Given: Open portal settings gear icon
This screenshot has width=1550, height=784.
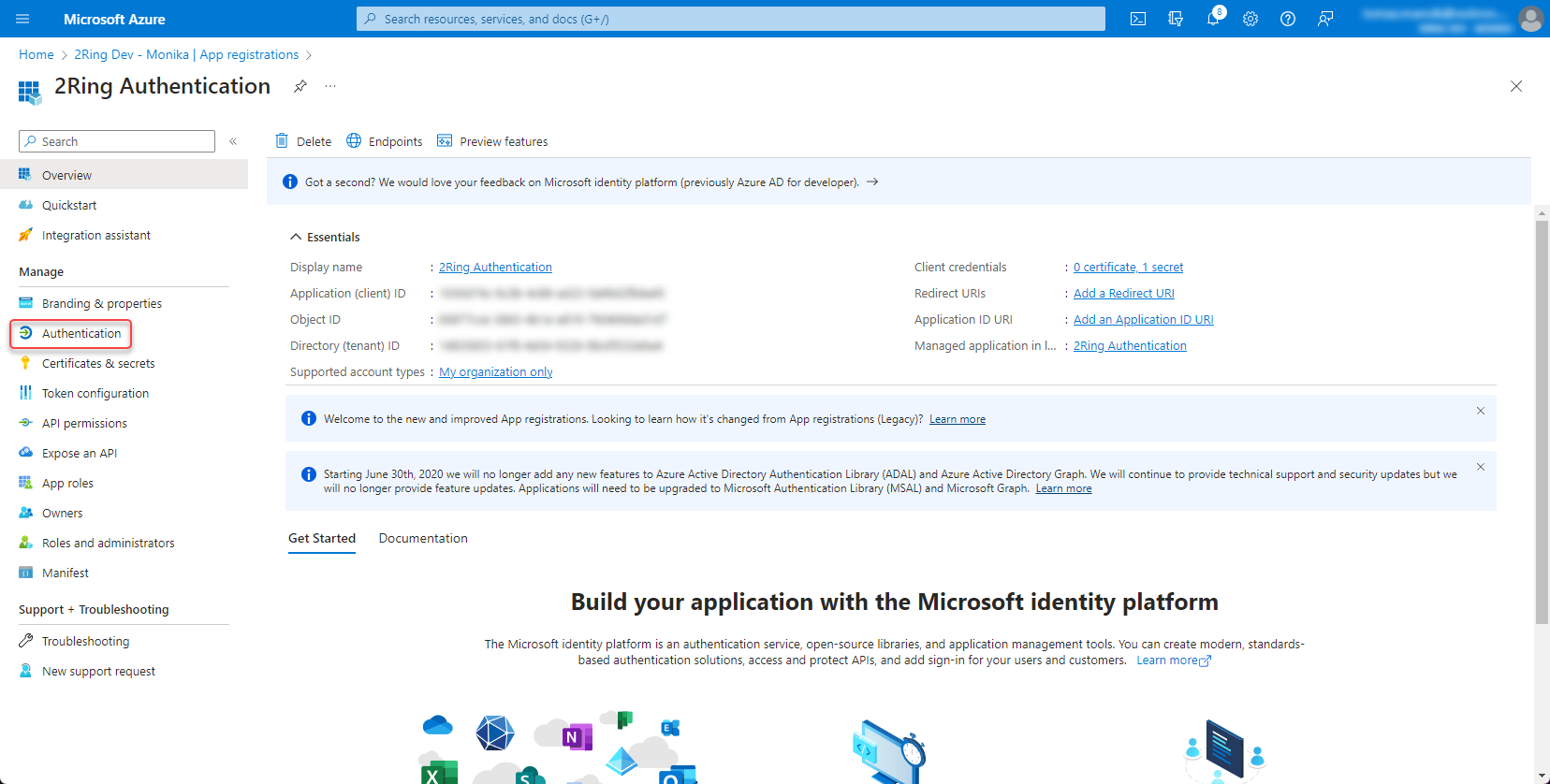Looking at the screenshot, I should pyautogui.click(x=1250, y=19).
